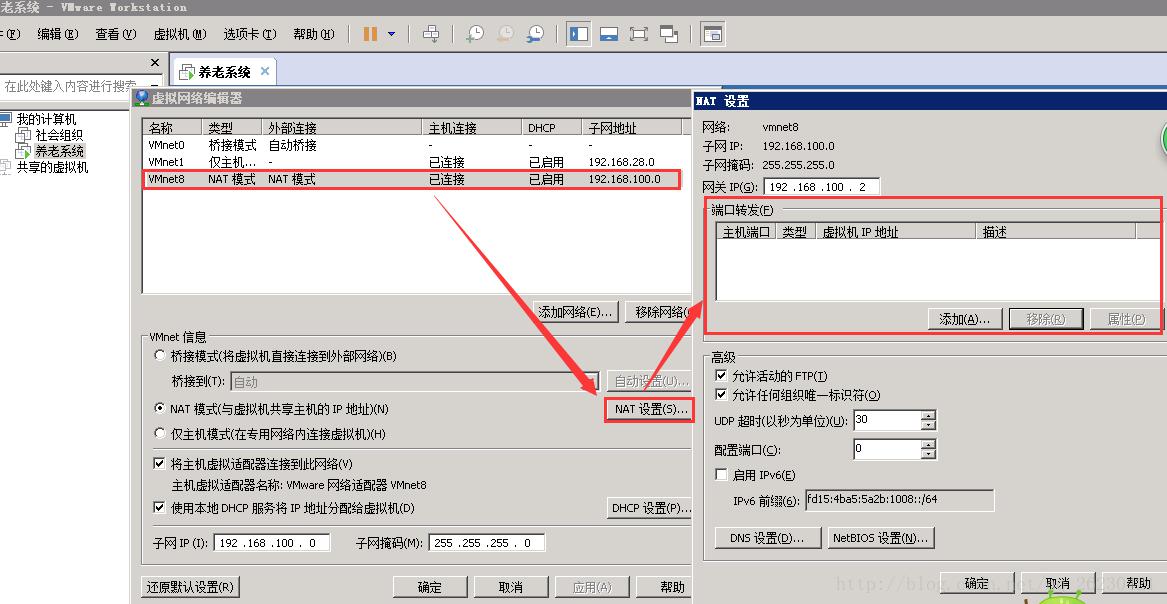The height and width of the screenshot is (604, 1167).
Task: Select the VMnet8 NAT 模式 row
Action: (412, 179)
